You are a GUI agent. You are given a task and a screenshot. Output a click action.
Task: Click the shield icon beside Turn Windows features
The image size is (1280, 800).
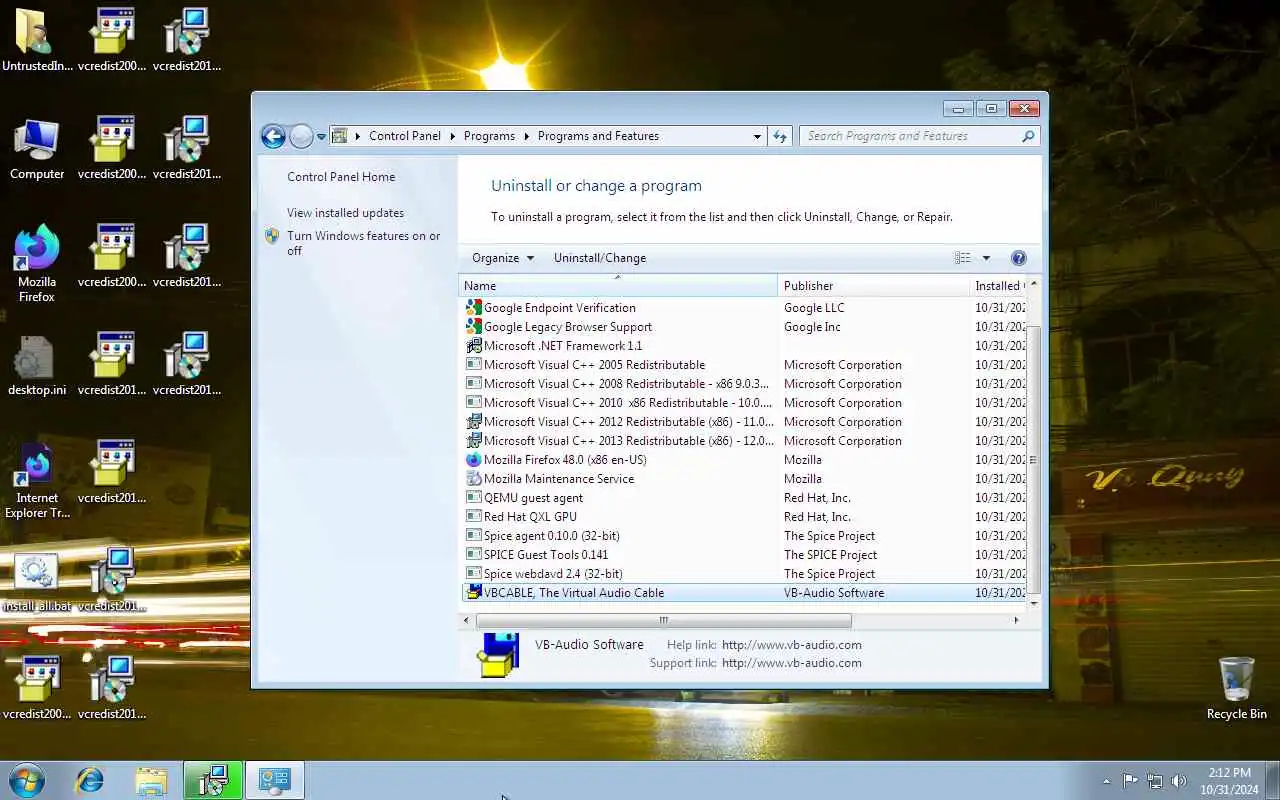coord(272,236)
